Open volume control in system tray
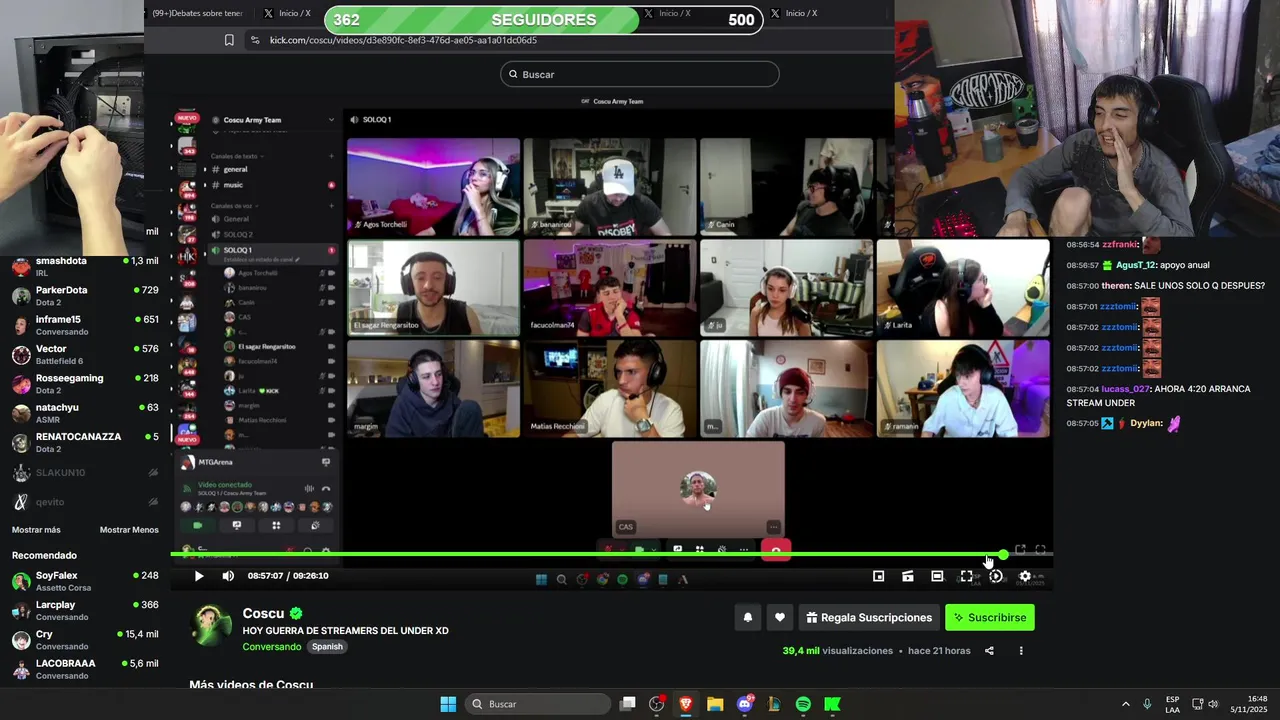 (x=1213, y=704)
